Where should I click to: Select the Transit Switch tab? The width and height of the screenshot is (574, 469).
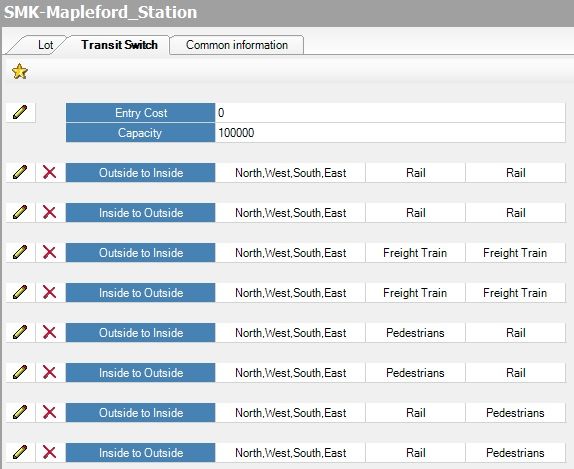[x=119, y=45]
